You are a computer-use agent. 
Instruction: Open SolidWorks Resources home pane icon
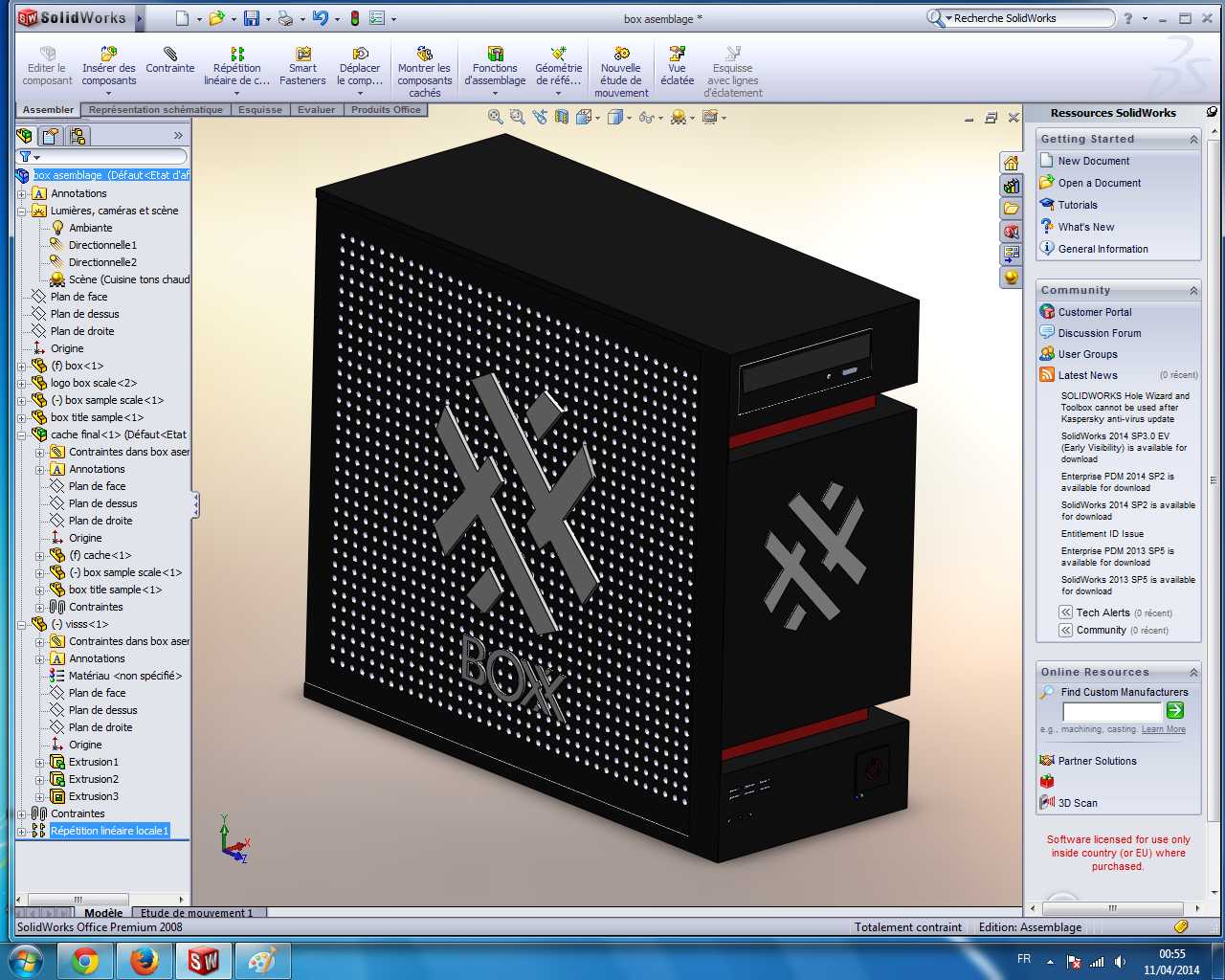tap(1011, 163)
